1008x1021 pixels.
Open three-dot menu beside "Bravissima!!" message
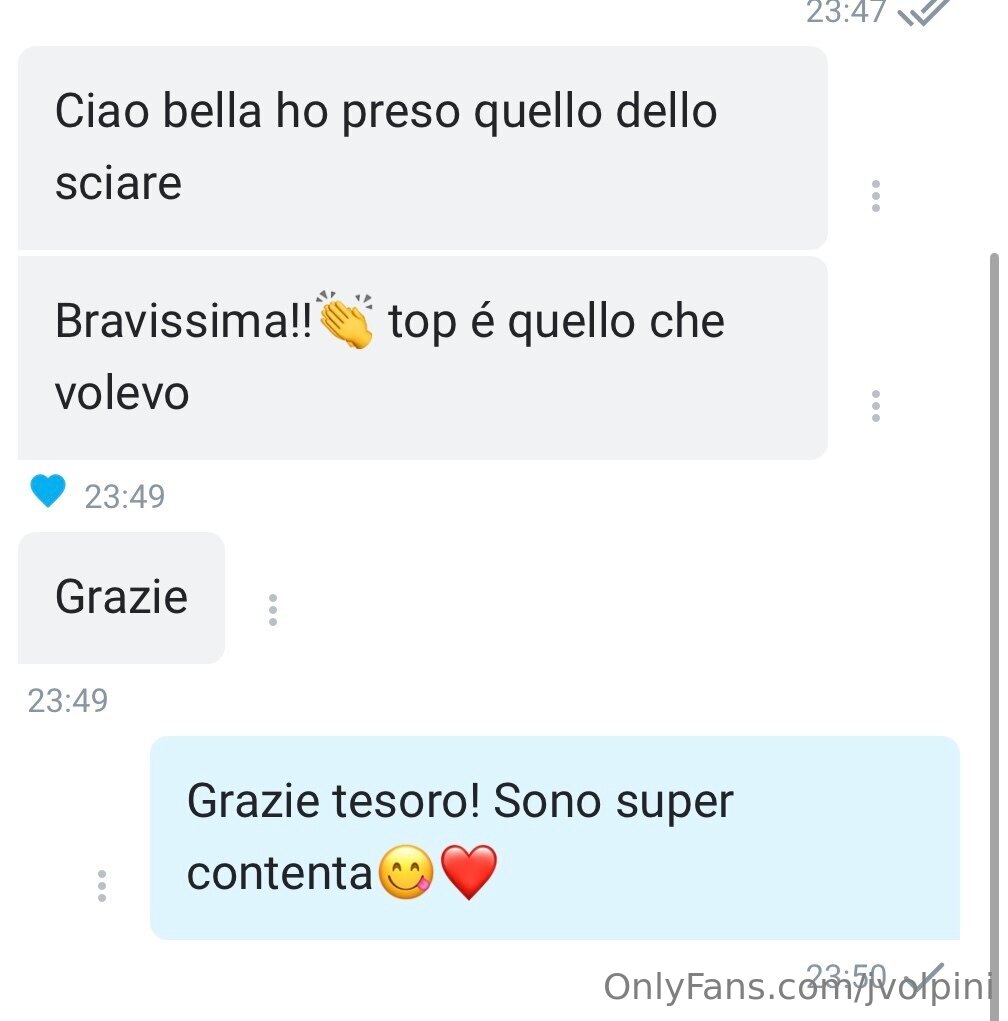[875, 406]
